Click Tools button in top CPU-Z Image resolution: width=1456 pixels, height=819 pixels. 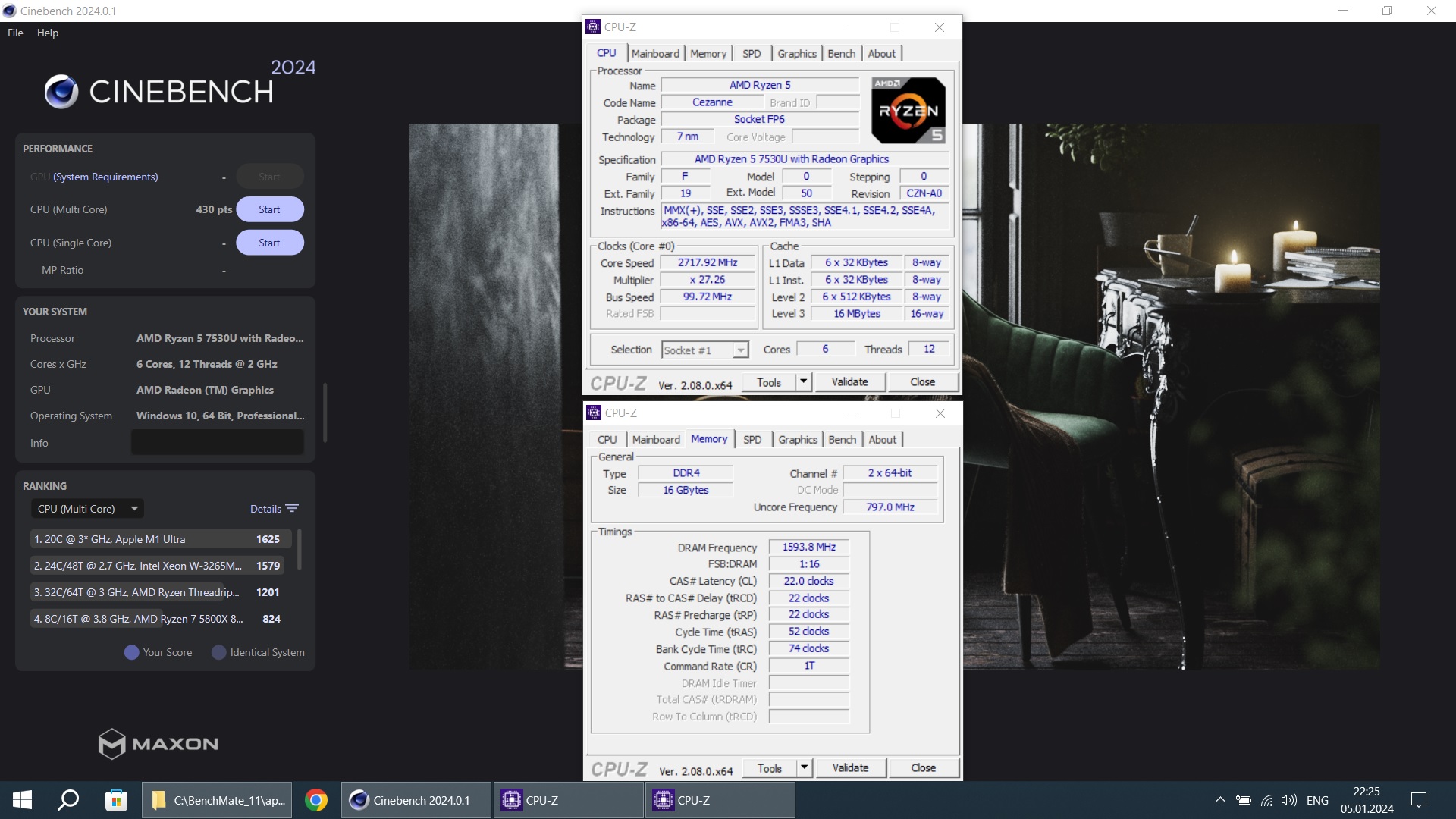tap(768, 382)
